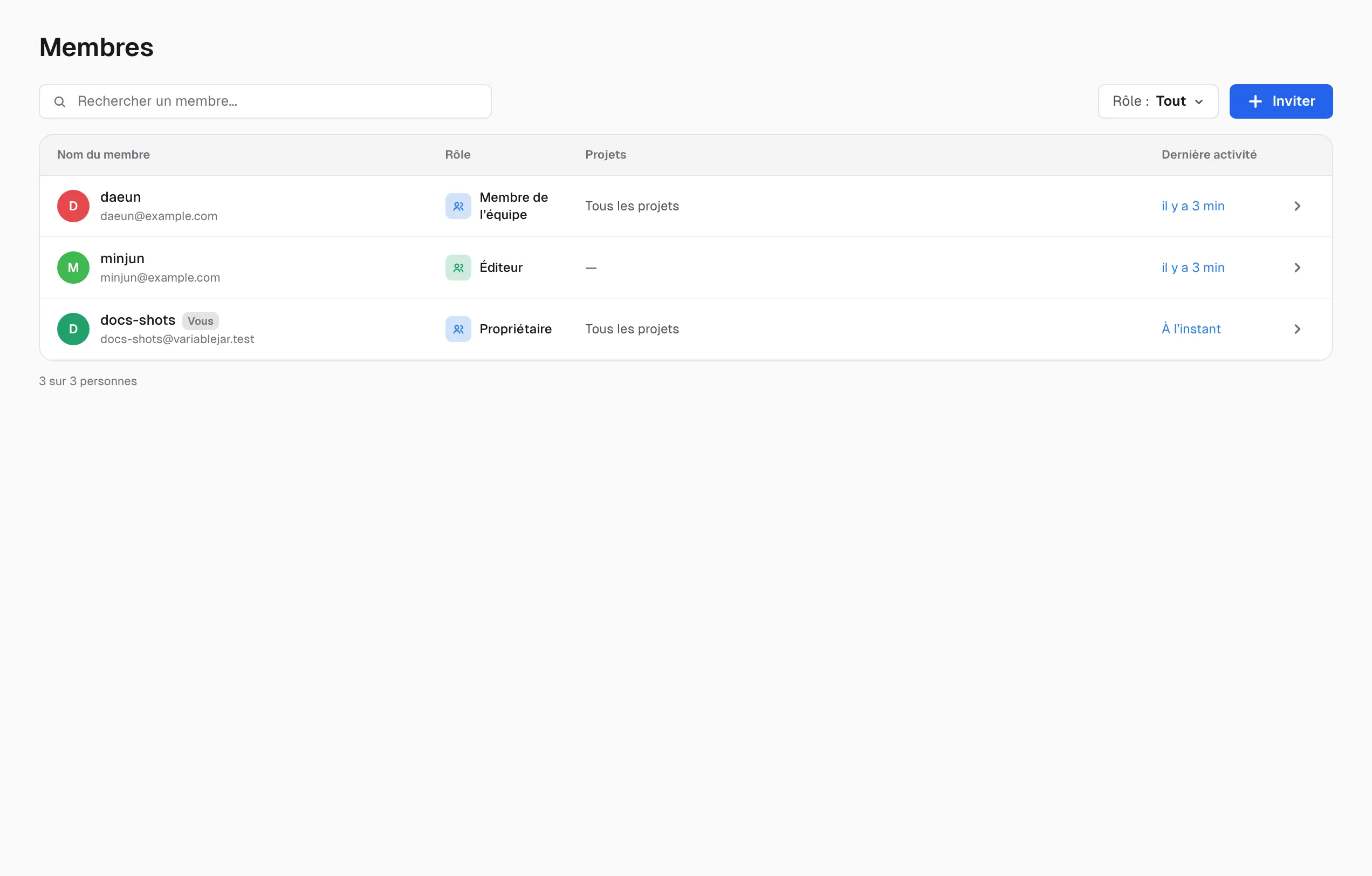Select the docs-shots member name
Viewport: 1372px width, 876px height.
[138, 320]
